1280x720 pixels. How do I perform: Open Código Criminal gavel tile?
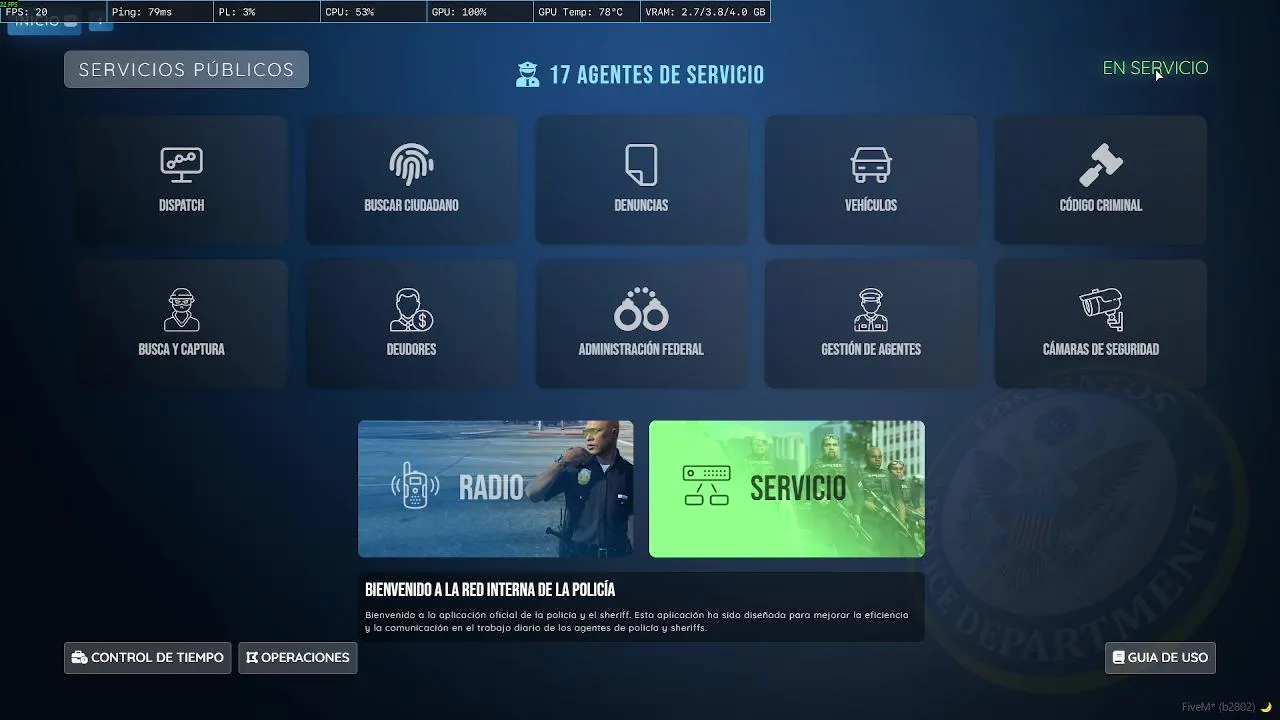(x=1101, y=180)
